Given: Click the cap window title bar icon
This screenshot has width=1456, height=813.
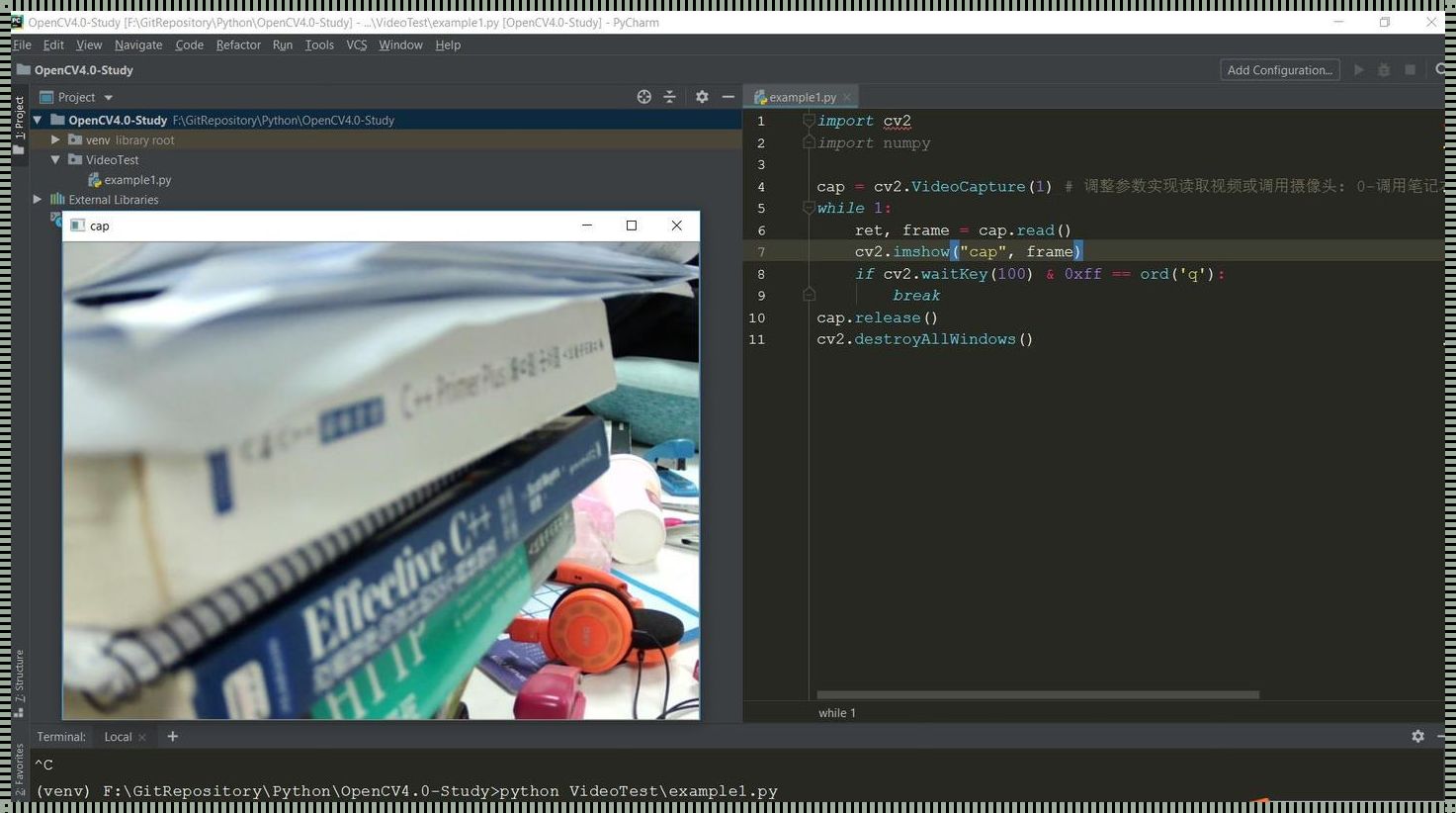Looking at the screenshot, I should (x=77, y=226).
